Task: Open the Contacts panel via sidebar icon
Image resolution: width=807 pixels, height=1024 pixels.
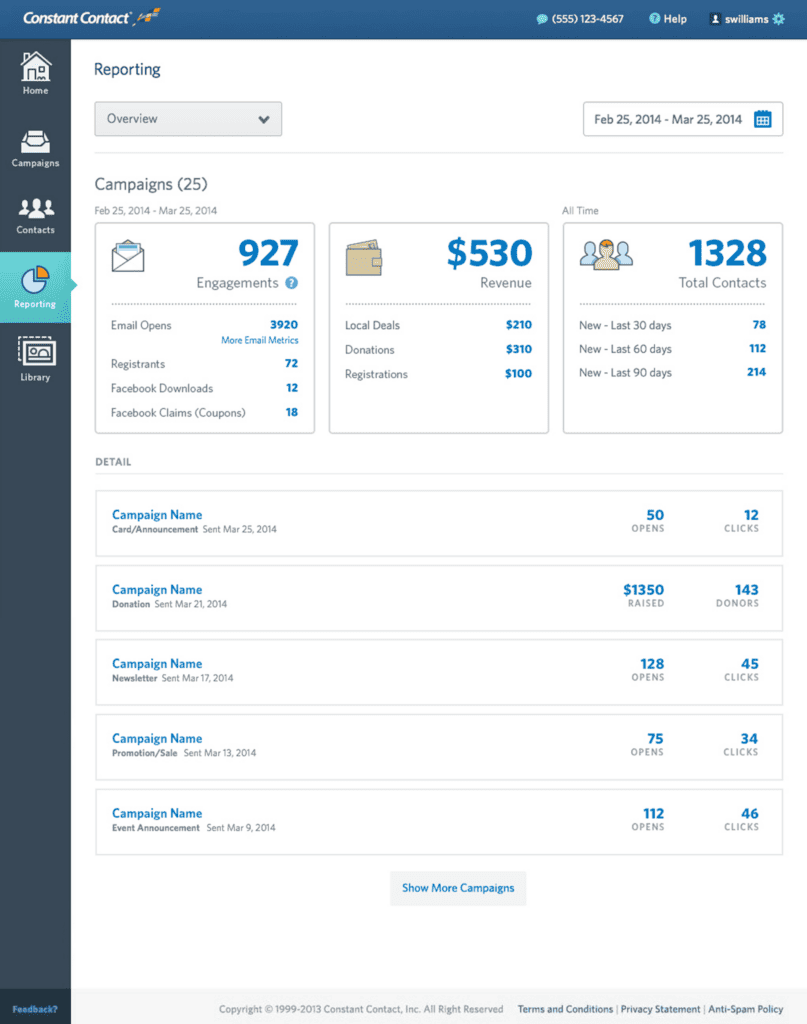Action: click(x=35, y=213)
